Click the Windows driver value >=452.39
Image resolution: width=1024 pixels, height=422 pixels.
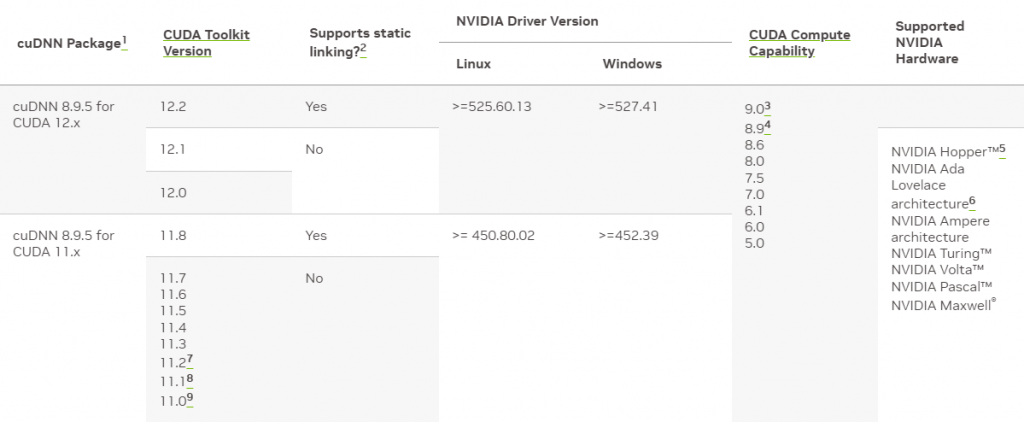[627, 235]
